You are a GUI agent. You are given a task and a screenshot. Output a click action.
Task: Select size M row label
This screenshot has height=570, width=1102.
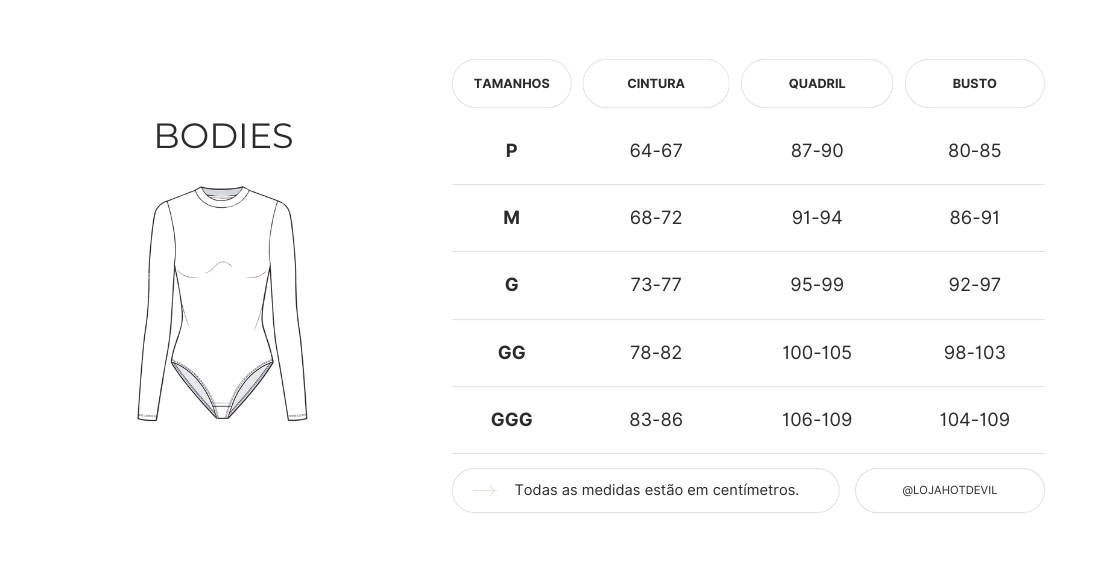(x=511, y=218)
